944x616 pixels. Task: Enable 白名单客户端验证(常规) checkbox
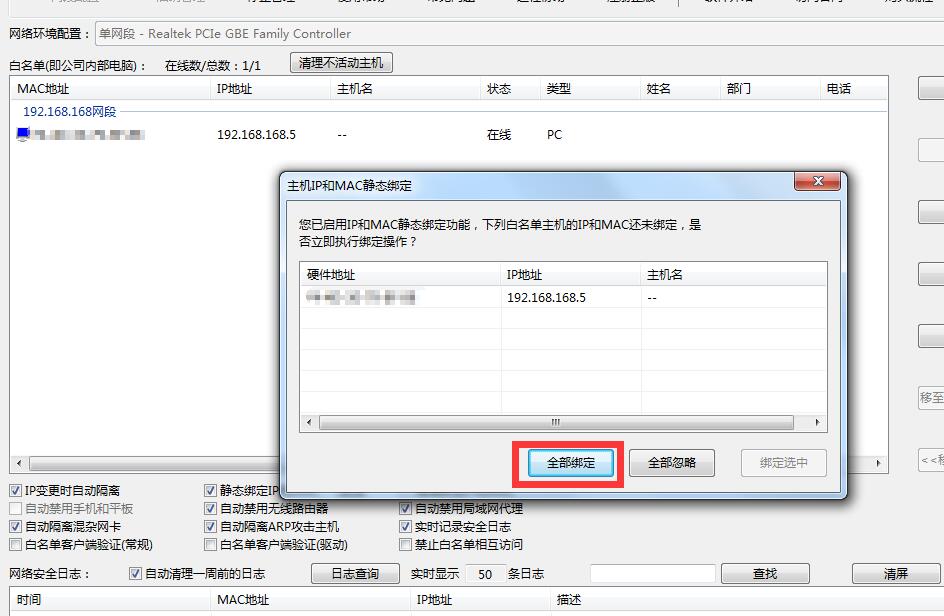[16, 545]
